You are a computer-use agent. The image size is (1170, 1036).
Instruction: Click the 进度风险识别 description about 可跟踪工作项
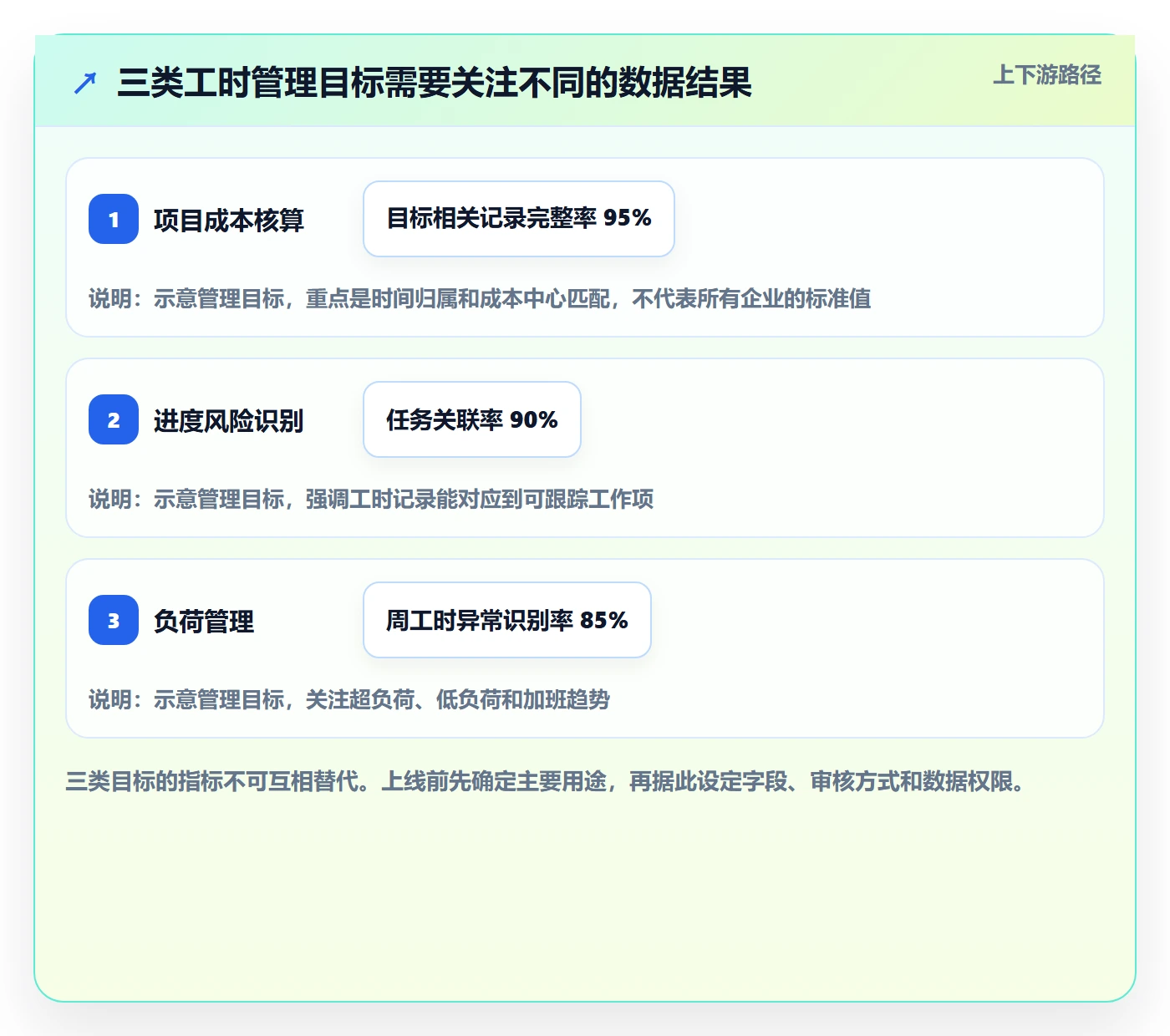coord(371,499)
